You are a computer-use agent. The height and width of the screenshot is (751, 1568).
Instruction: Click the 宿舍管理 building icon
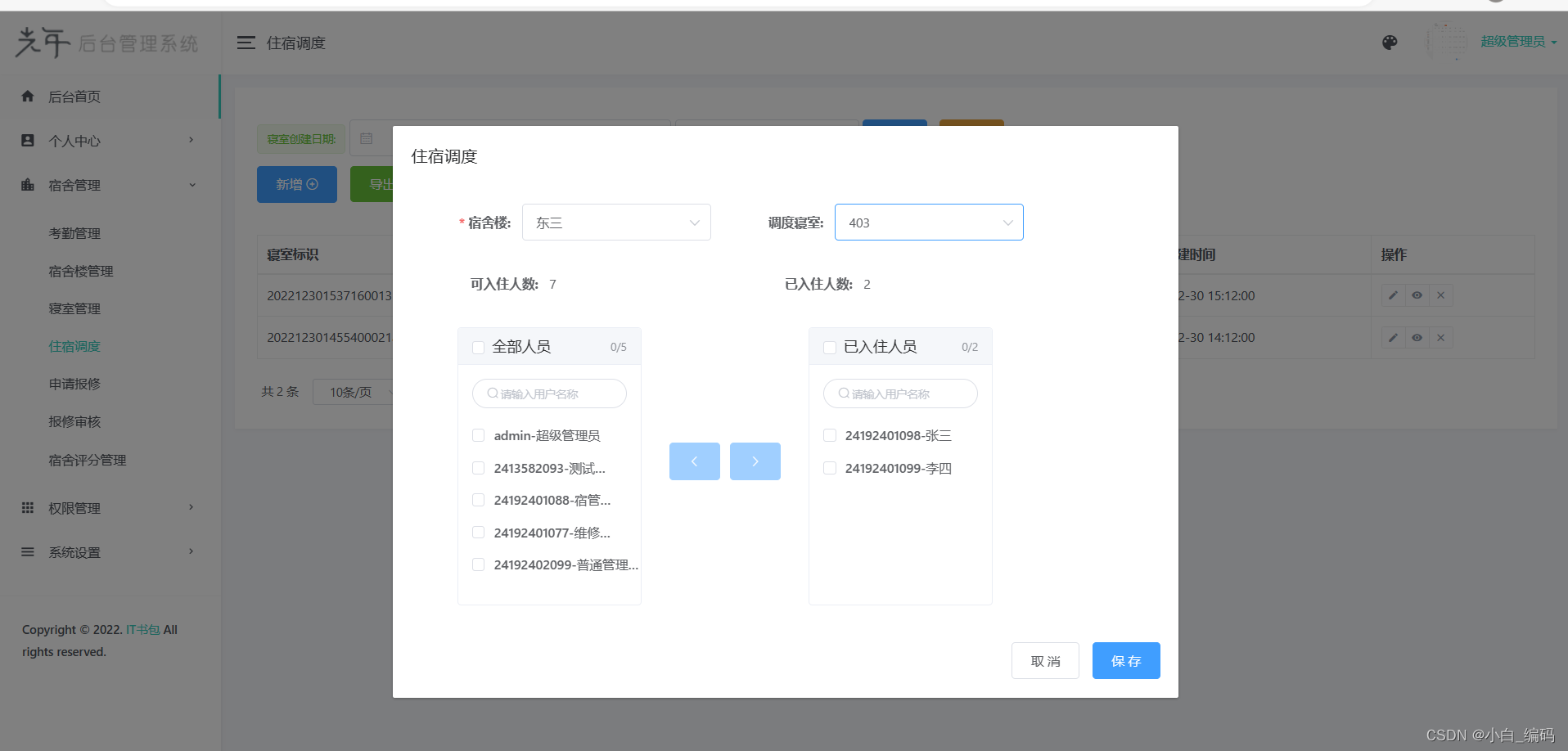28,184
